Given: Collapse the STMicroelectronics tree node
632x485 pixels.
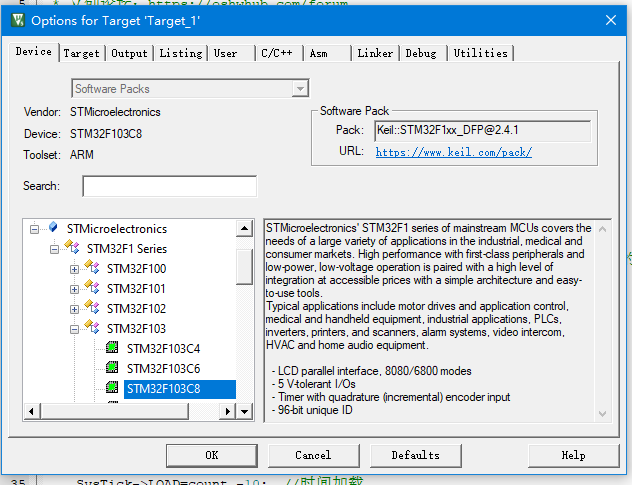Looking at the screenshot, I should click(x=35, y=229).
